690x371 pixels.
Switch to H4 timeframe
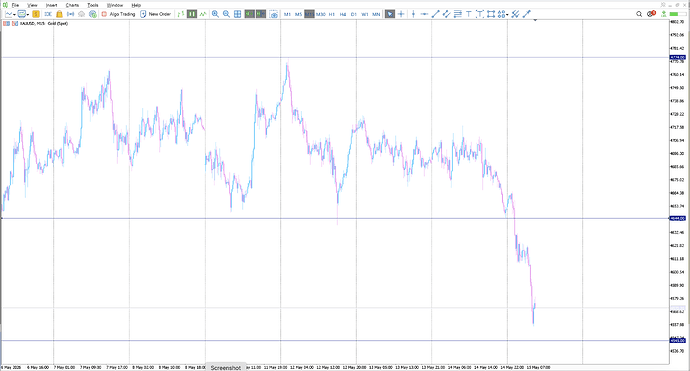[x=343, y=14]
